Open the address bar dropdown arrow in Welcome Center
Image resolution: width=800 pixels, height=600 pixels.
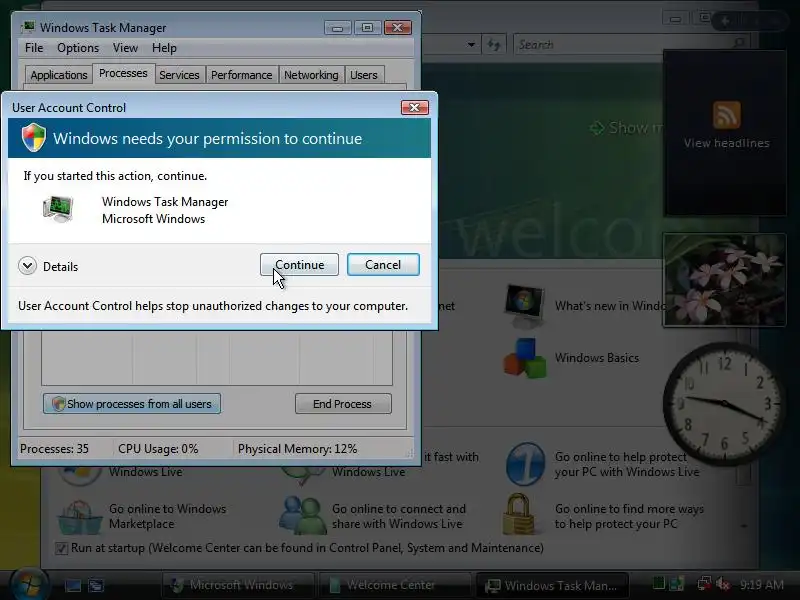click(x=471, y=45)
